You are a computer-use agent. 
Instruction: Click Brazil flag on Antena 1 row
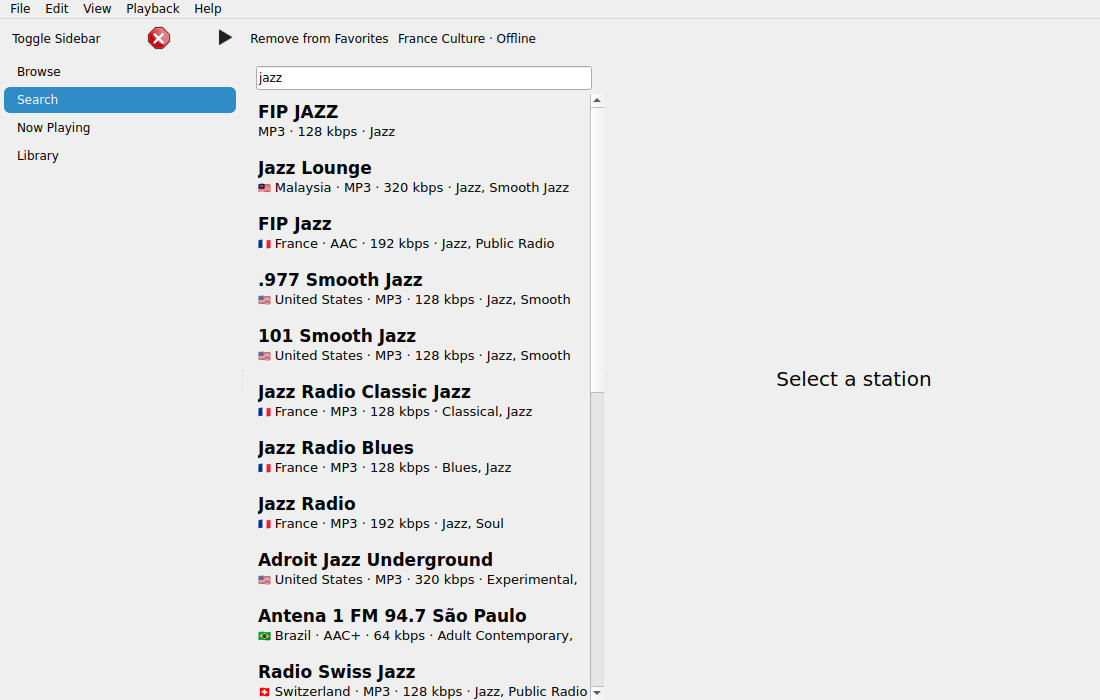pyautogui.click(x=264, y=636)
